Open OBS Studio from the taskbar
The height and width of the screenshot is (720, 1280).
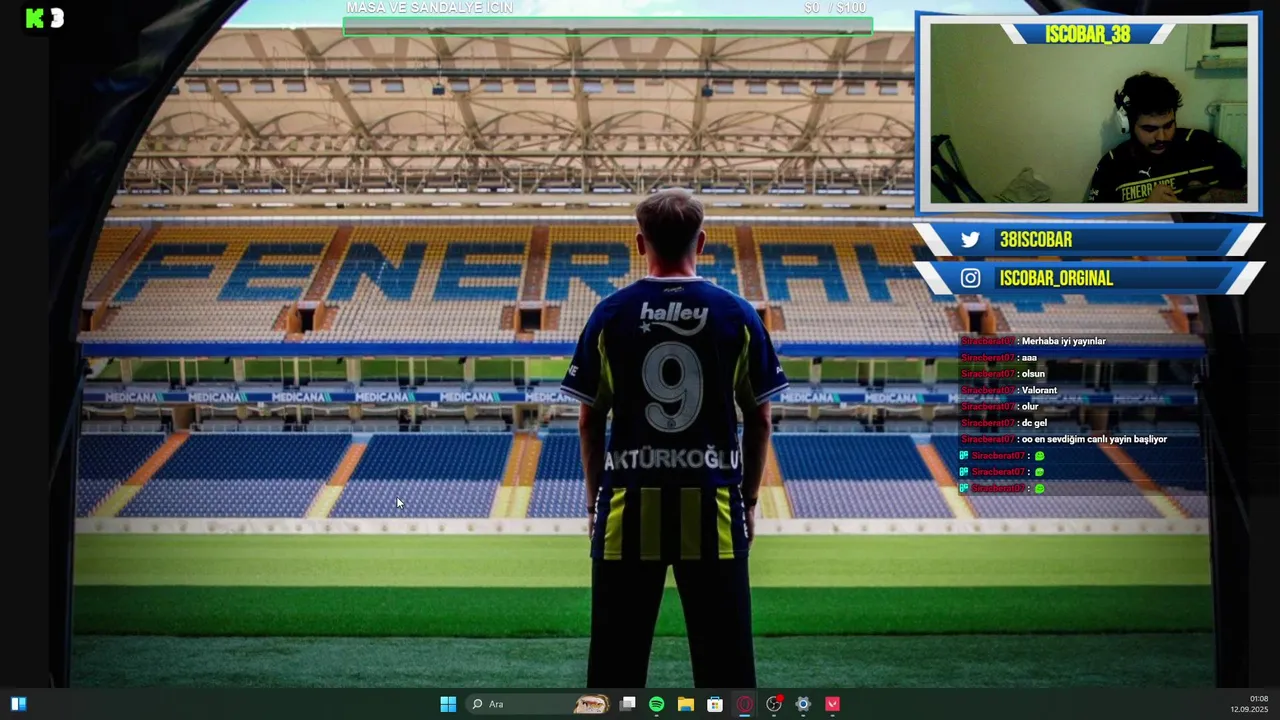[774, 704]
